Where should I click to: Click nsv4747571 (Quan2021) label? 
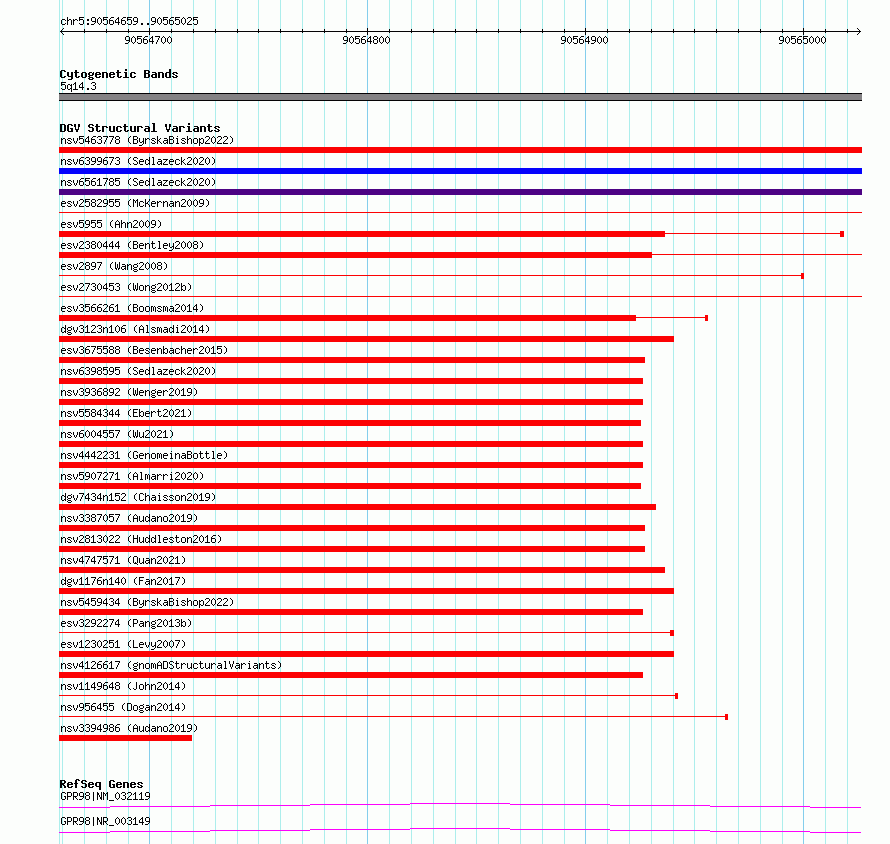(x=123, y=560)
